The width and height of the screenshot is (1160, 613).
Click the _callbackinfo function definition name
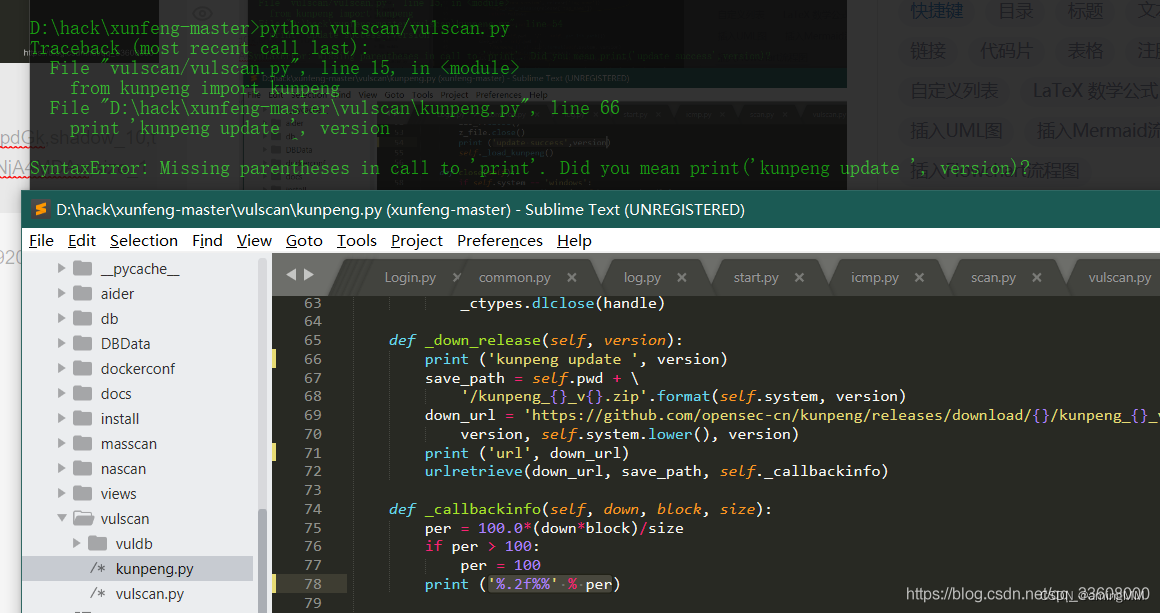[483, 509]
